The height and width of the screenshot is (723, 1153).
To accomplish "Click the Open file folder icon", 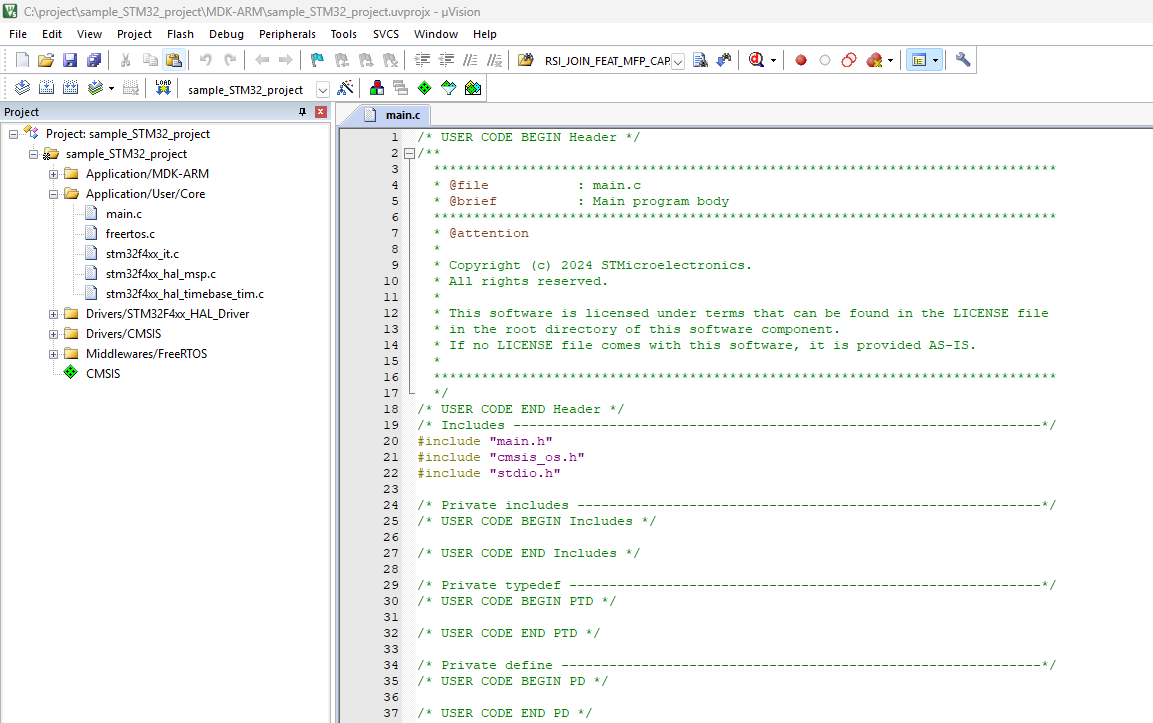I will pyautogui.click(x=46, y=60).
